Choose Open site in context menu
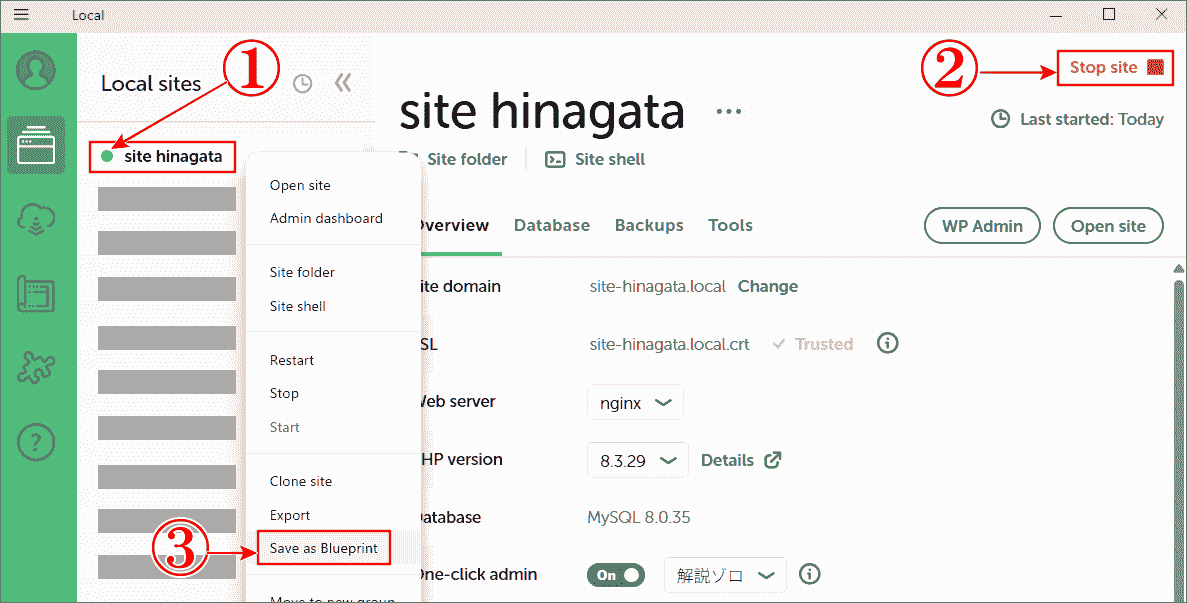 tap(300, 185)
